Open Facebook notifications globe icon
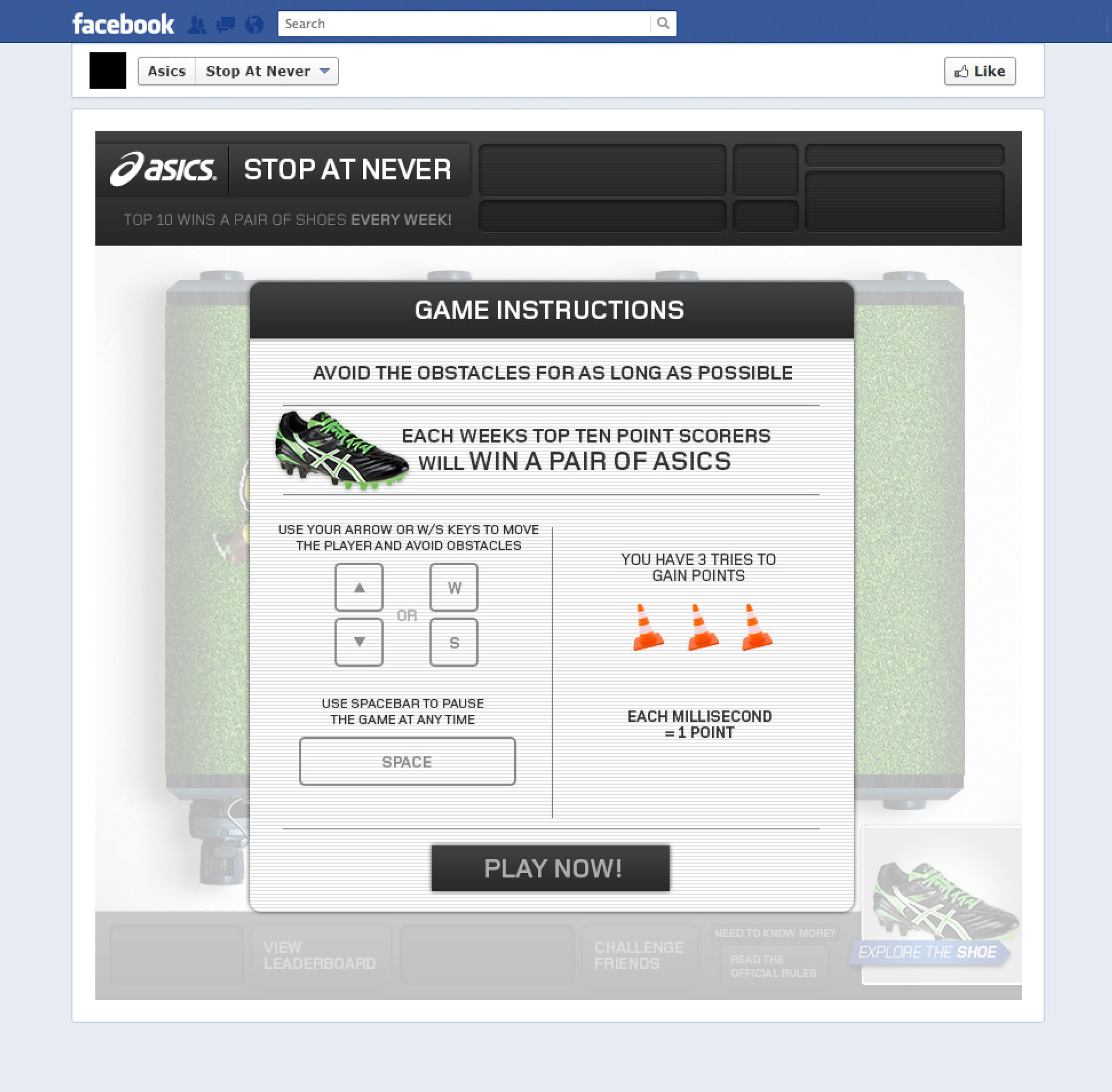 click(x=254, y=24)
